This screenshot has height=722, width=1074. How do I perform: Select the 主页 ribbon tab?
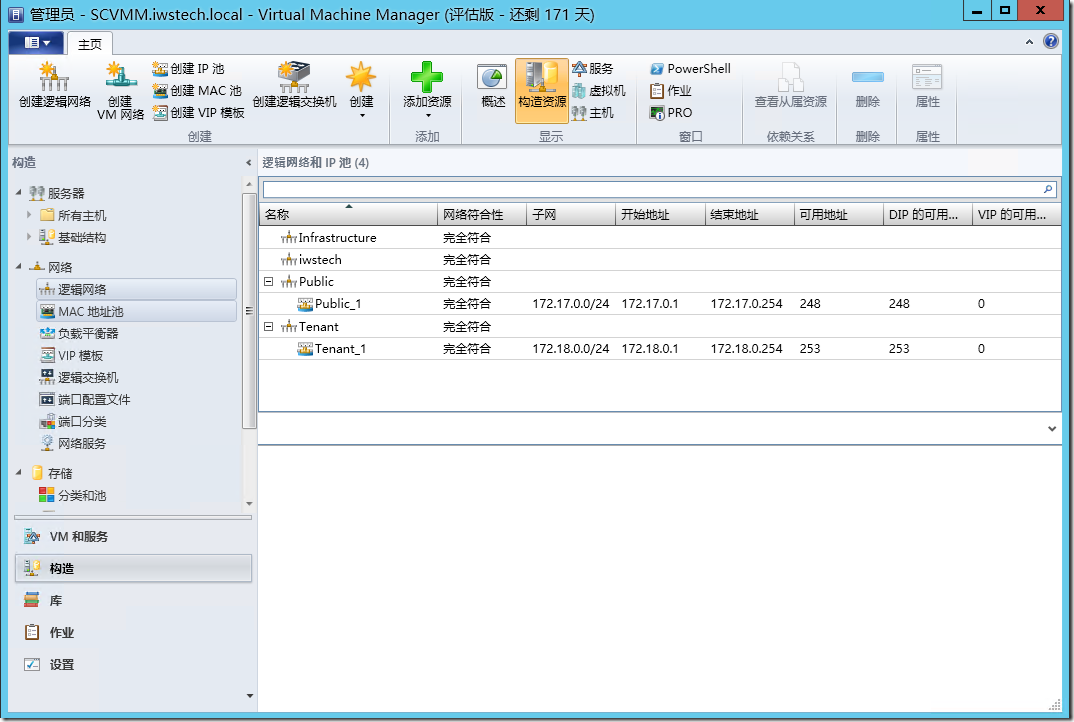(x=90, y=44)
